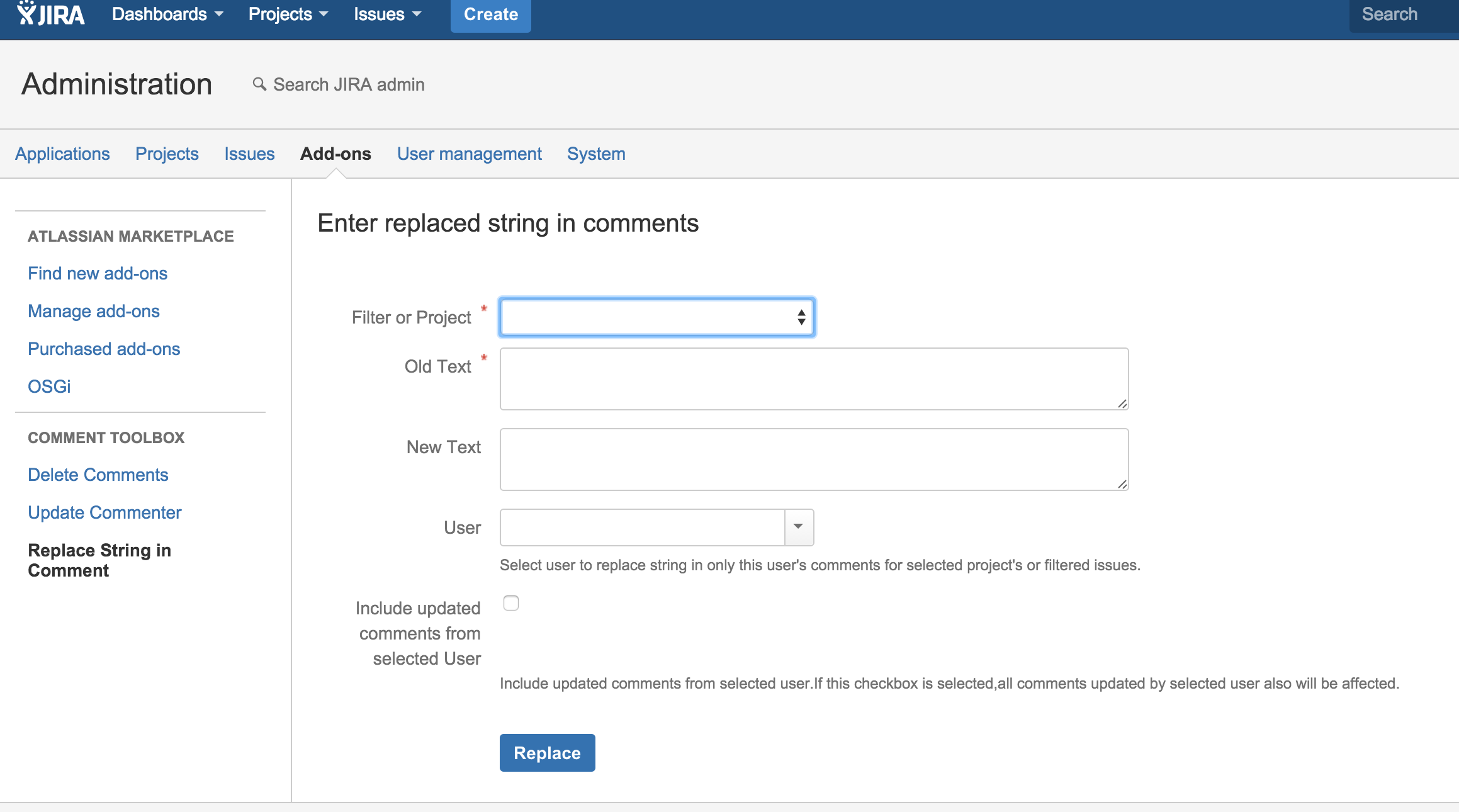This screenshot has width=1459, height=812.
Task: Click into the User picker field
Action: coord(642,527)
